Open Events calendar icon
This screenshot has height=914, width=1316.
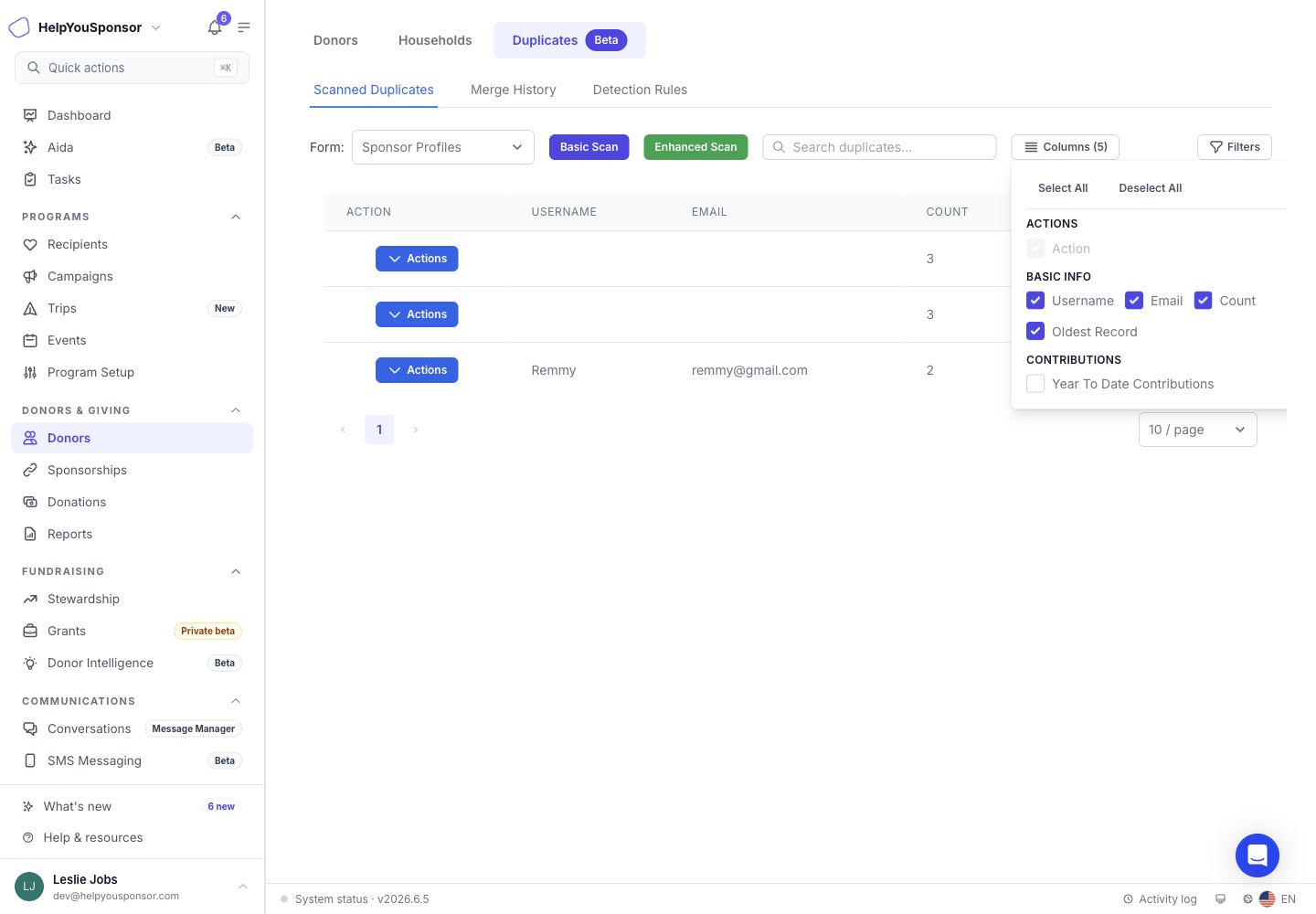(30, 340)
